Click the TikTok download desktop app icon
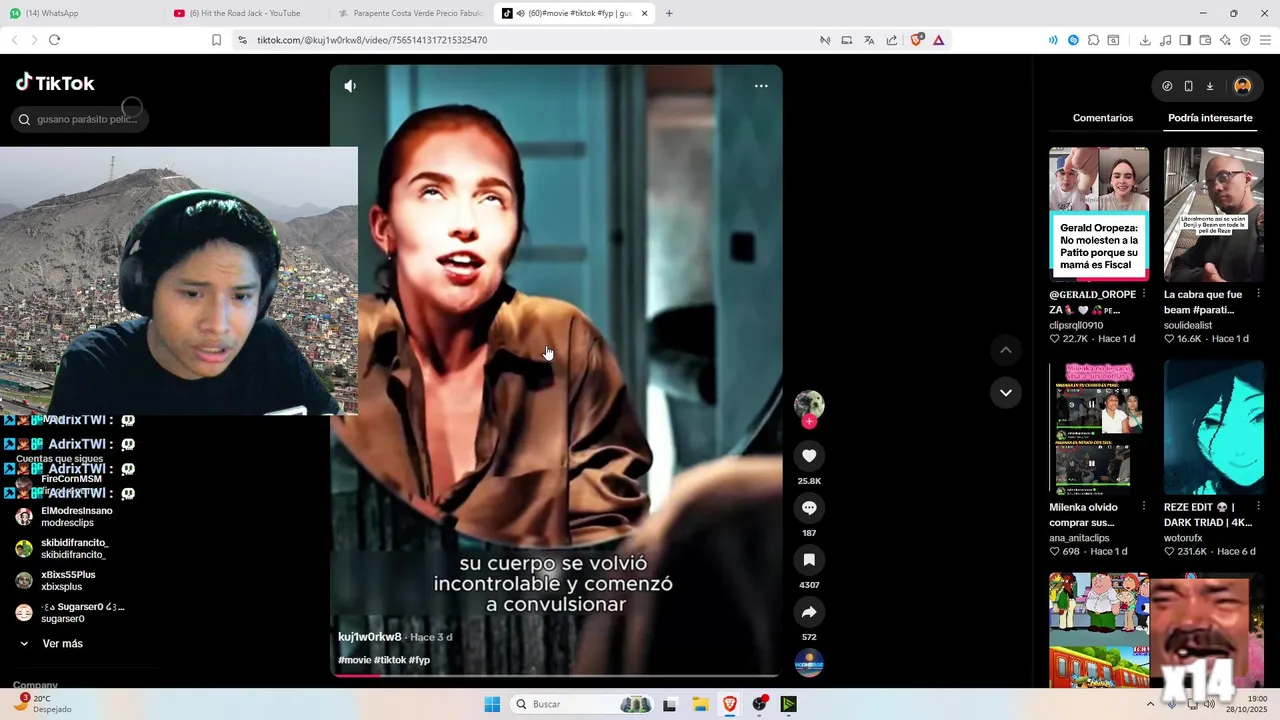Viewport: 1280px width, 720px height. pyautogui.click(x=1210, y=86)
